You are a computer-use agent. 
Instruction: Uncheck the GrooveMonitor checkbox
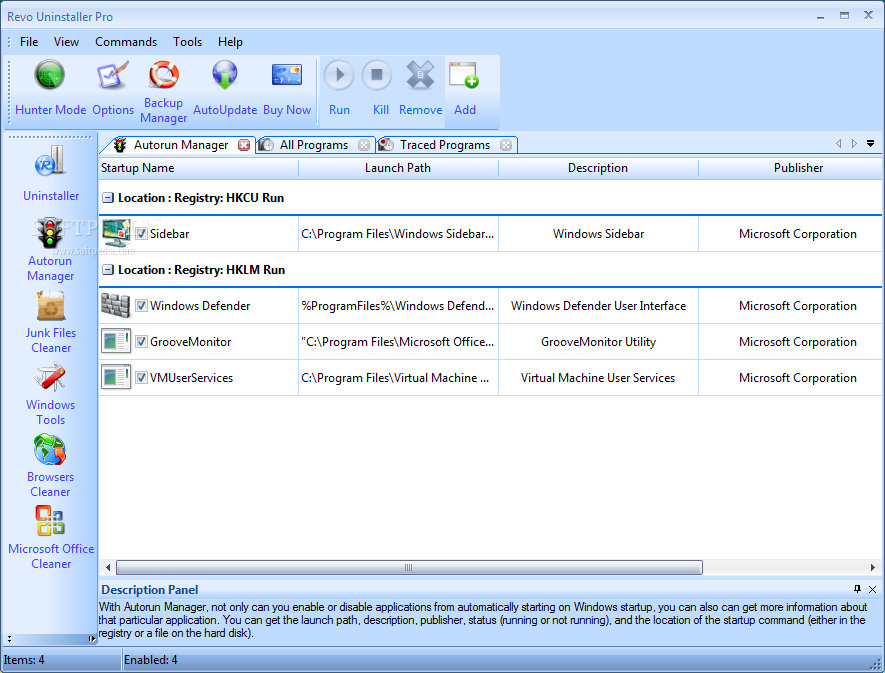141,342
